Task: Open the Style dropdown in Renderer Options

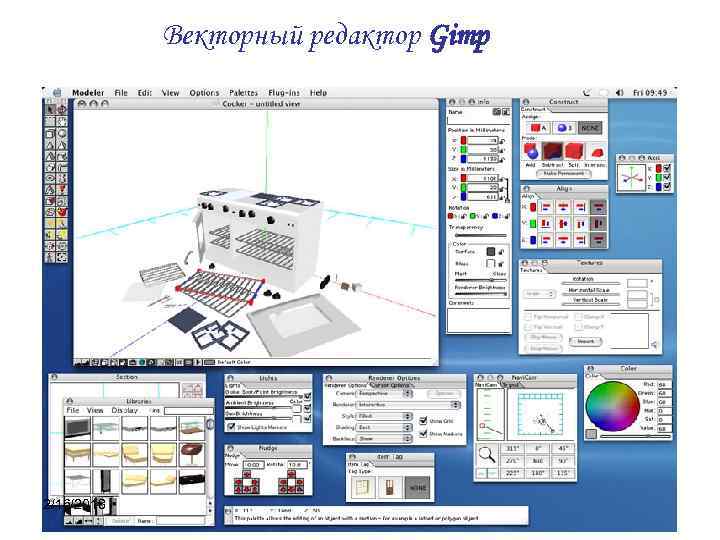Action: pyautogui.click(x=384, y=416)
